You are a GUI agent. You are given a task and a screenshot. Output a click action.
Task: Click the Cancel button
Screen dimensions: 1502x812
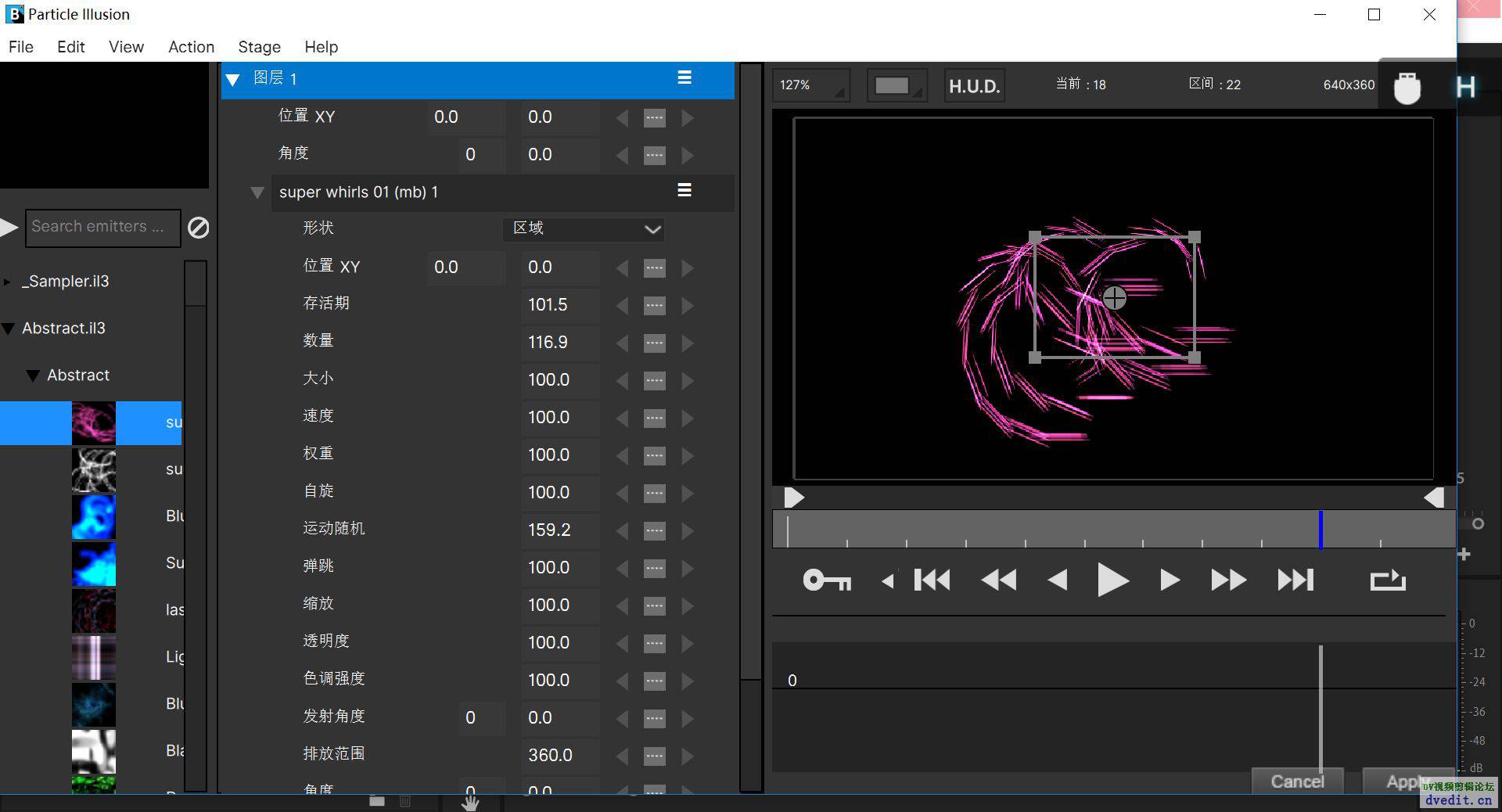pyautogui.click(x=1297, y=781)
